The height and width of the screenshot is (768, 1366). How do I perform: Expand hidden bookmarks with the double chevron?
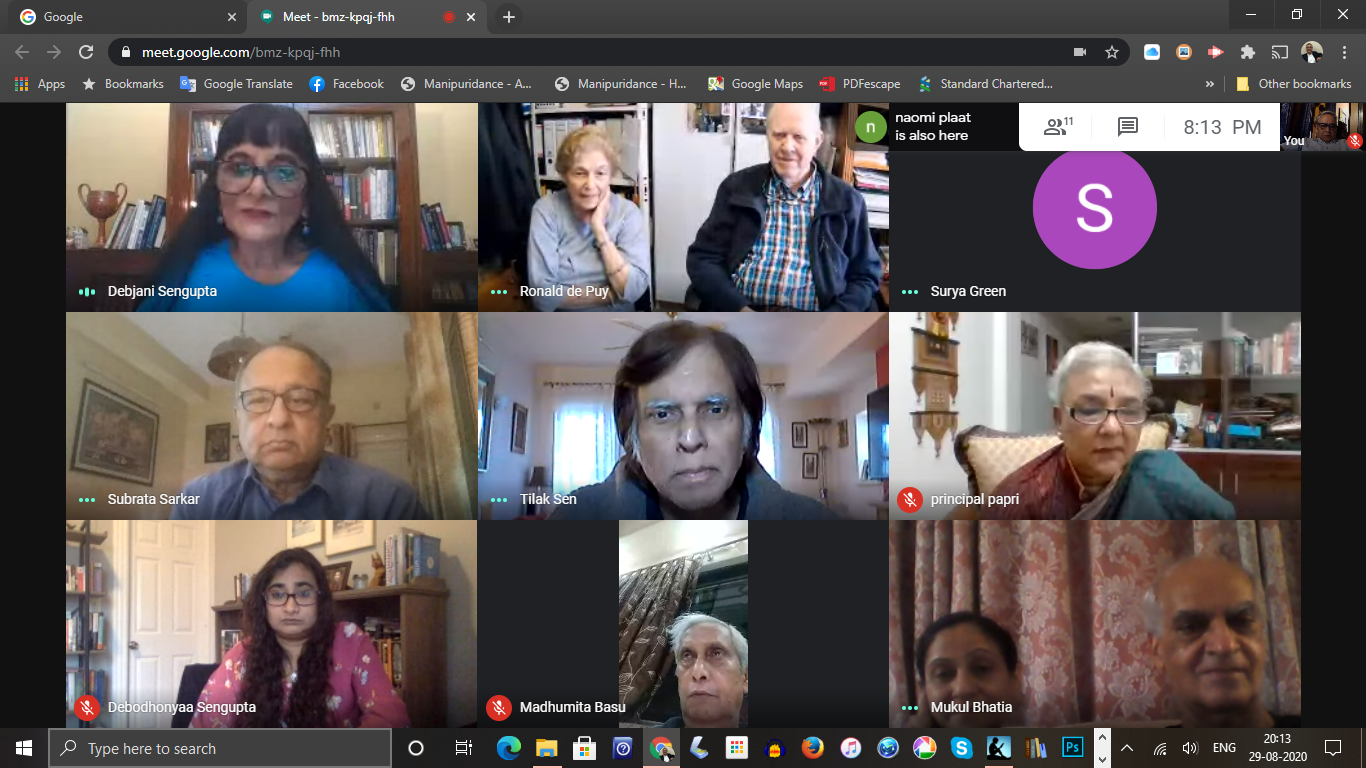[x=1210, y=84]
